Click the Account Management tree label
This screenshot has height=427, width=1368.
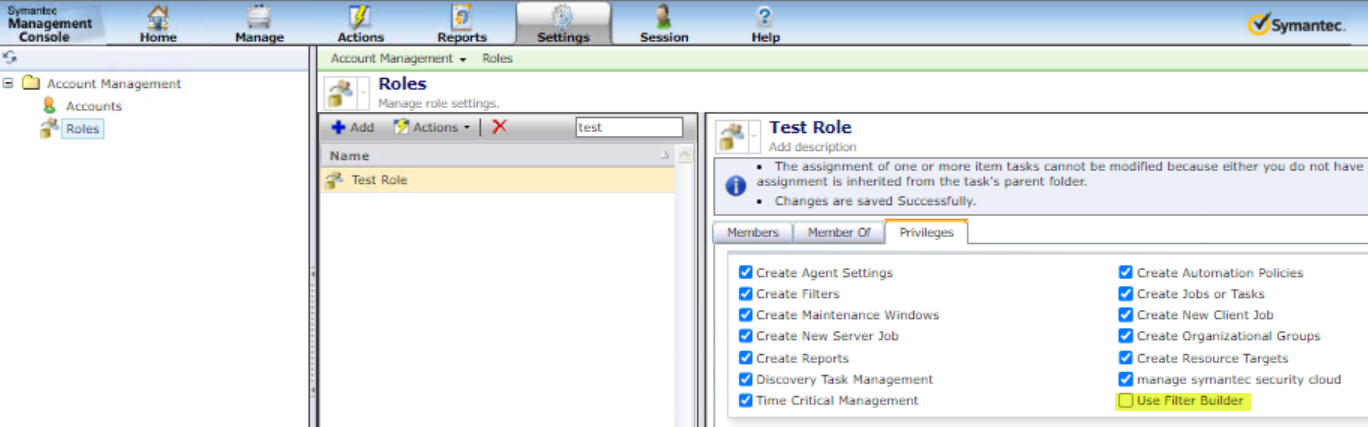click(114, 84)
